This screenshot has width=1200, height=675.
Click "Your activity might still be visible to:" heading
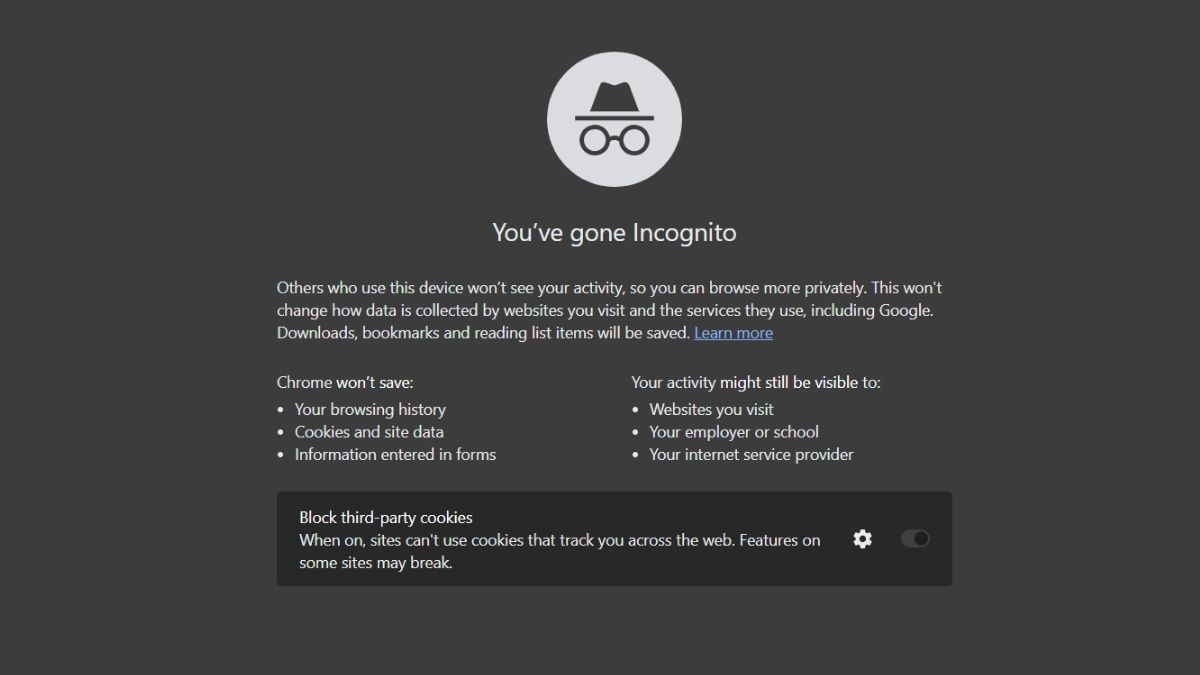(x=756, y=382)
